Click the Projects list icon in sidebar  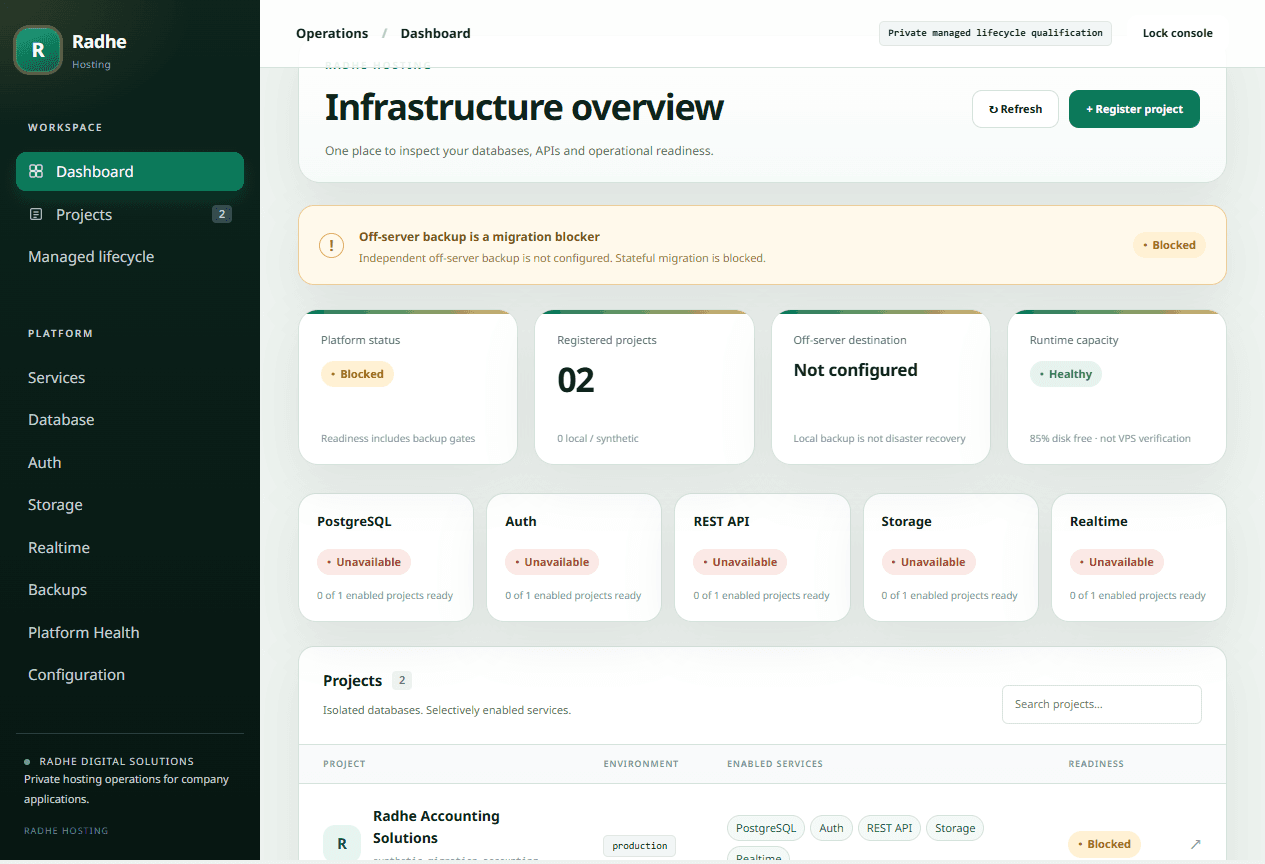(36, 214)
